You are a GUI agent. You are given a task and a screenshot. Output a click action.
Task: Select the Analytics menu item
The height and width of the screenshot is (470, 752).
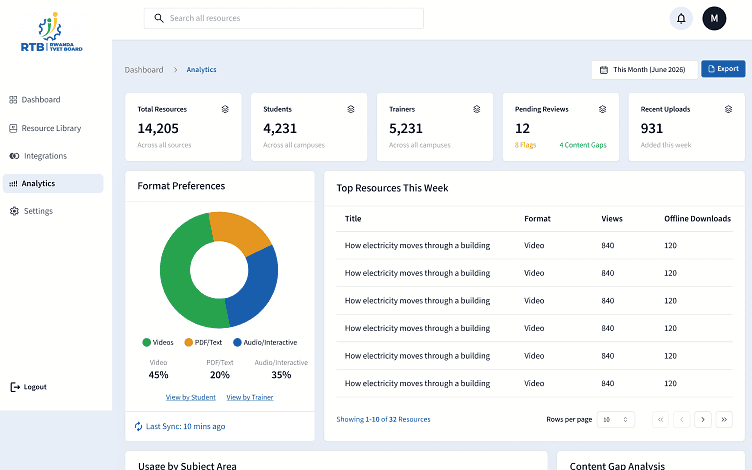click(x=53, y=184)
